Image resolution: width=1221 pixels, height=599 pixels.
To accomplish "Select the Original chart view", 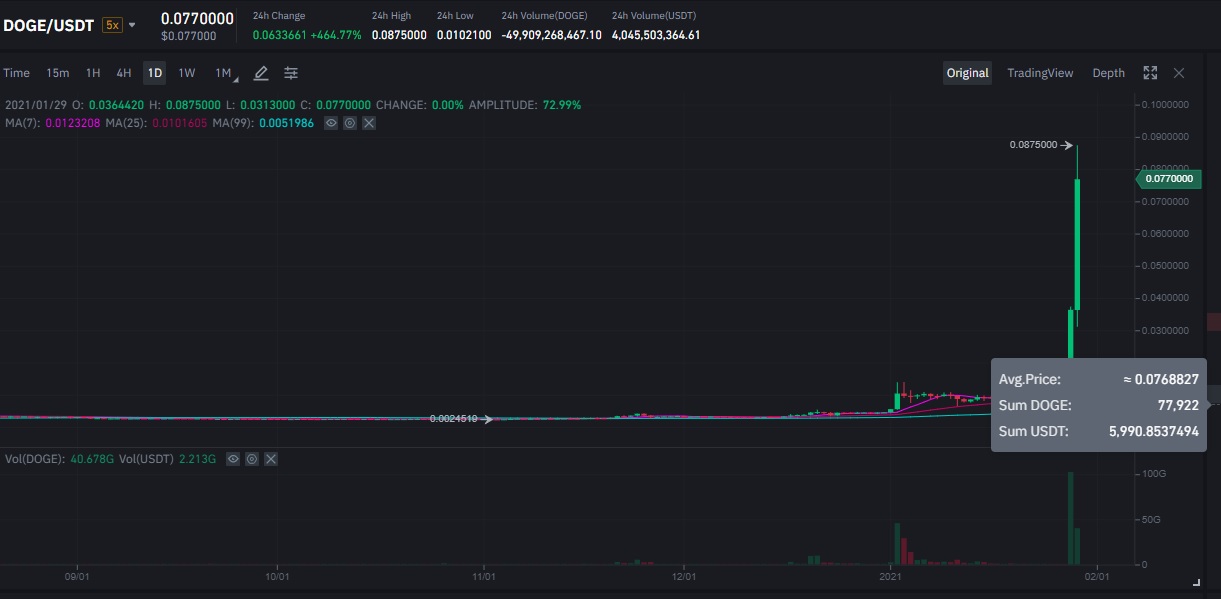I will click(967, 73).
